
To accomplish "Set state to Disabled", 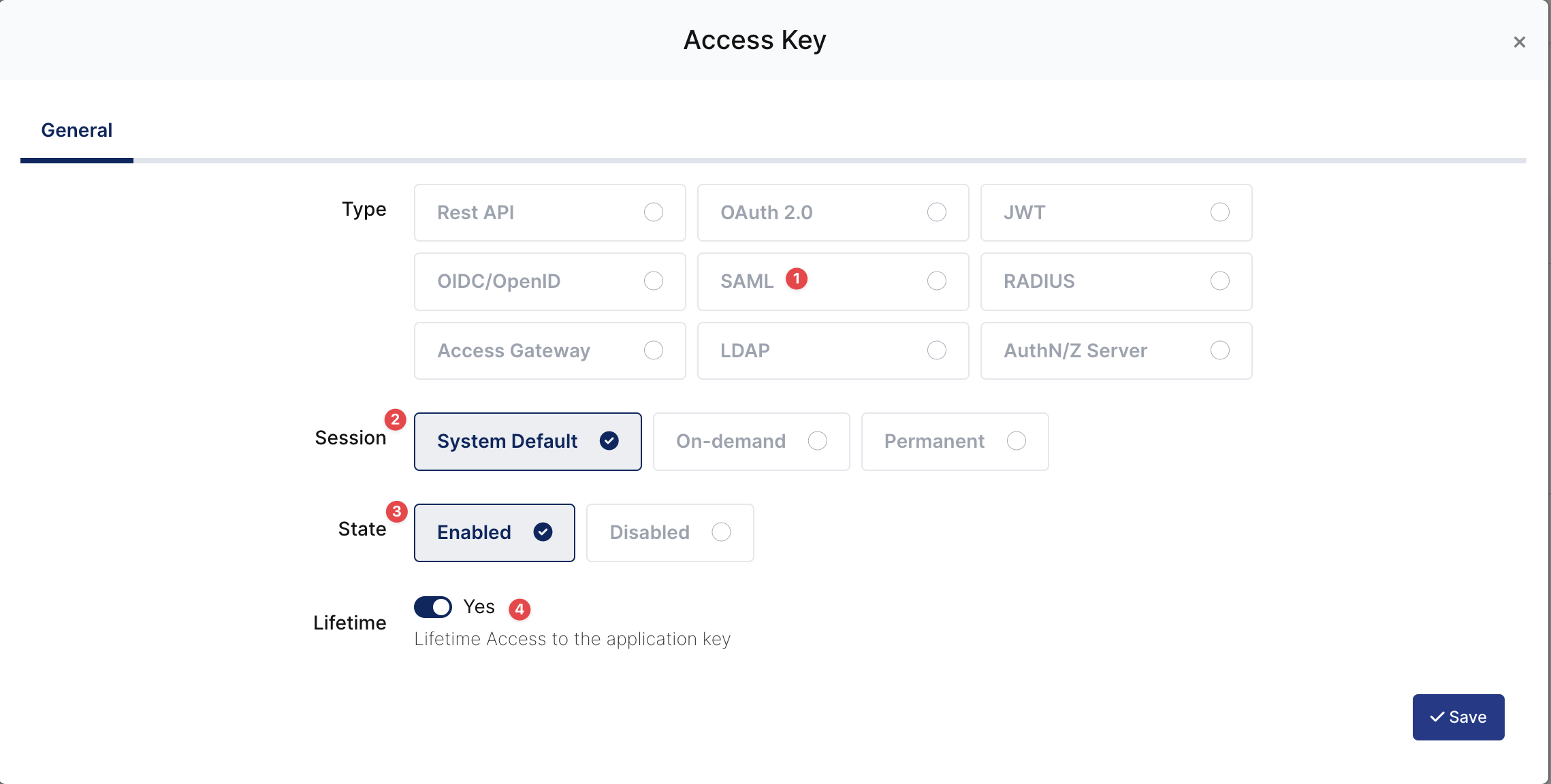I will (669, 533).
